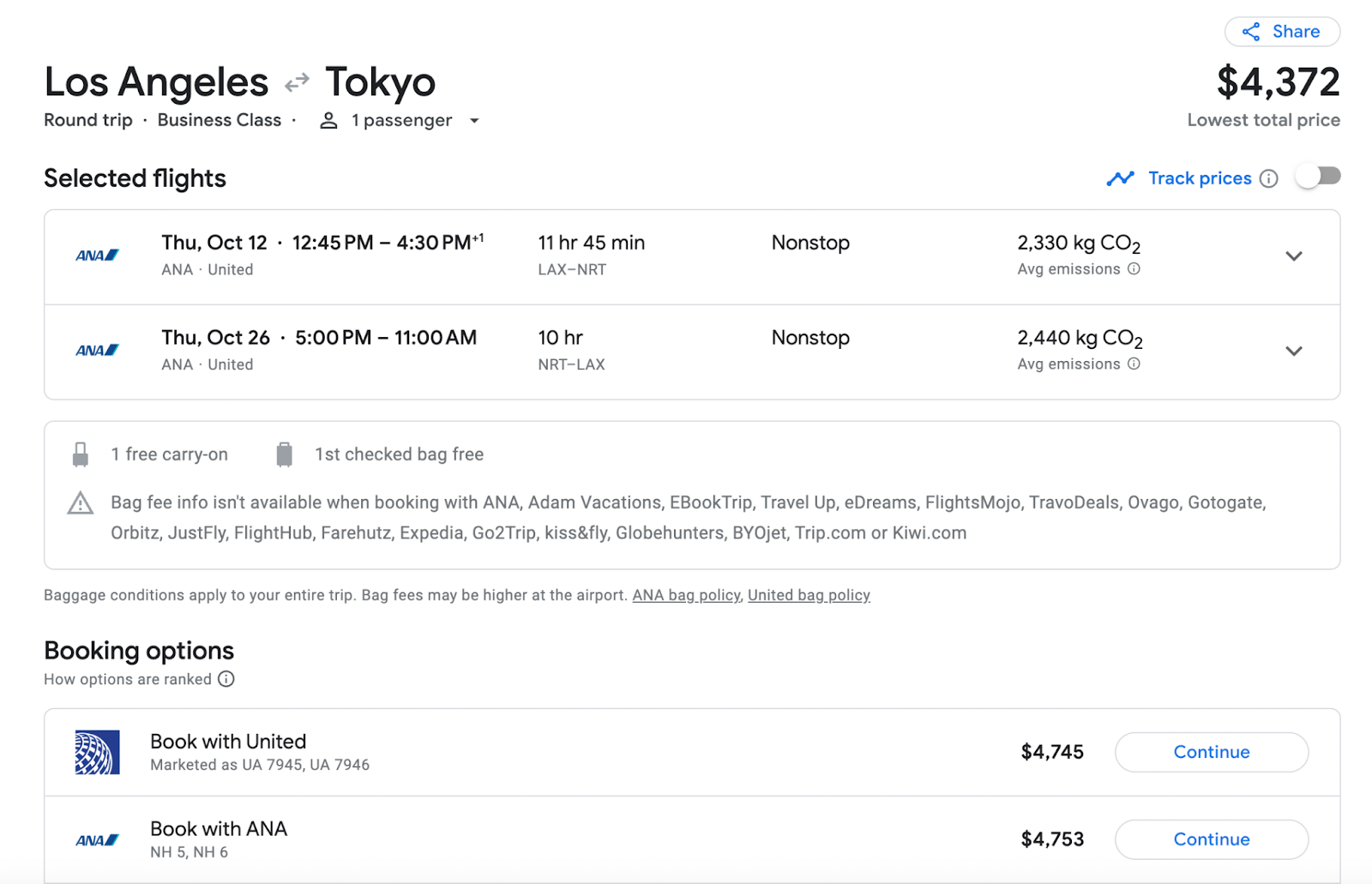Click the checked bag suitcase icon
This screenshot has width=1372, height=884.
tap(285, 454)
